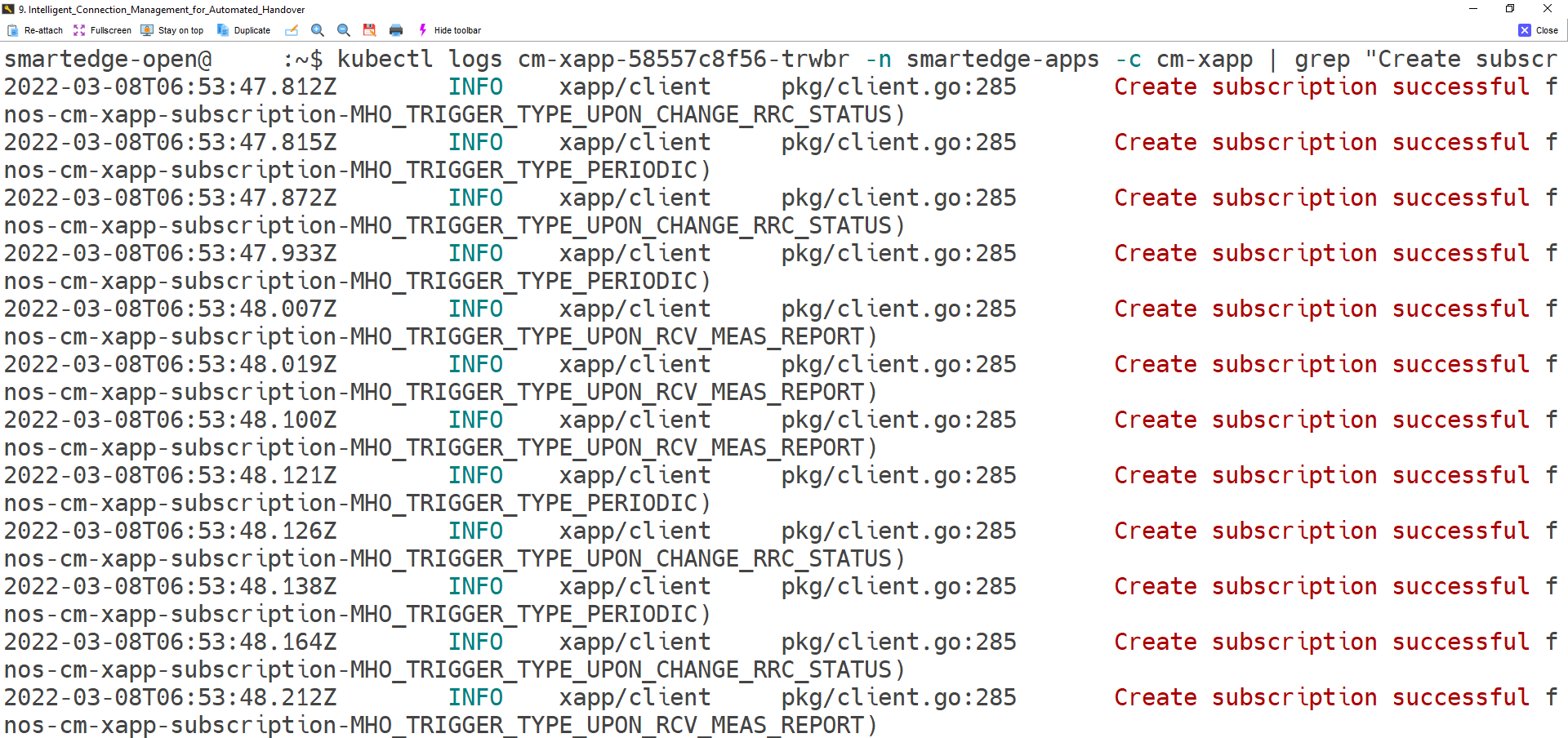1568x738 pixels.
Task: Click the UPON_RCV_MEAS_REPORT line below the 06:53:48.007Z entry
Action: pyautogui.click(x=441, y=337)
